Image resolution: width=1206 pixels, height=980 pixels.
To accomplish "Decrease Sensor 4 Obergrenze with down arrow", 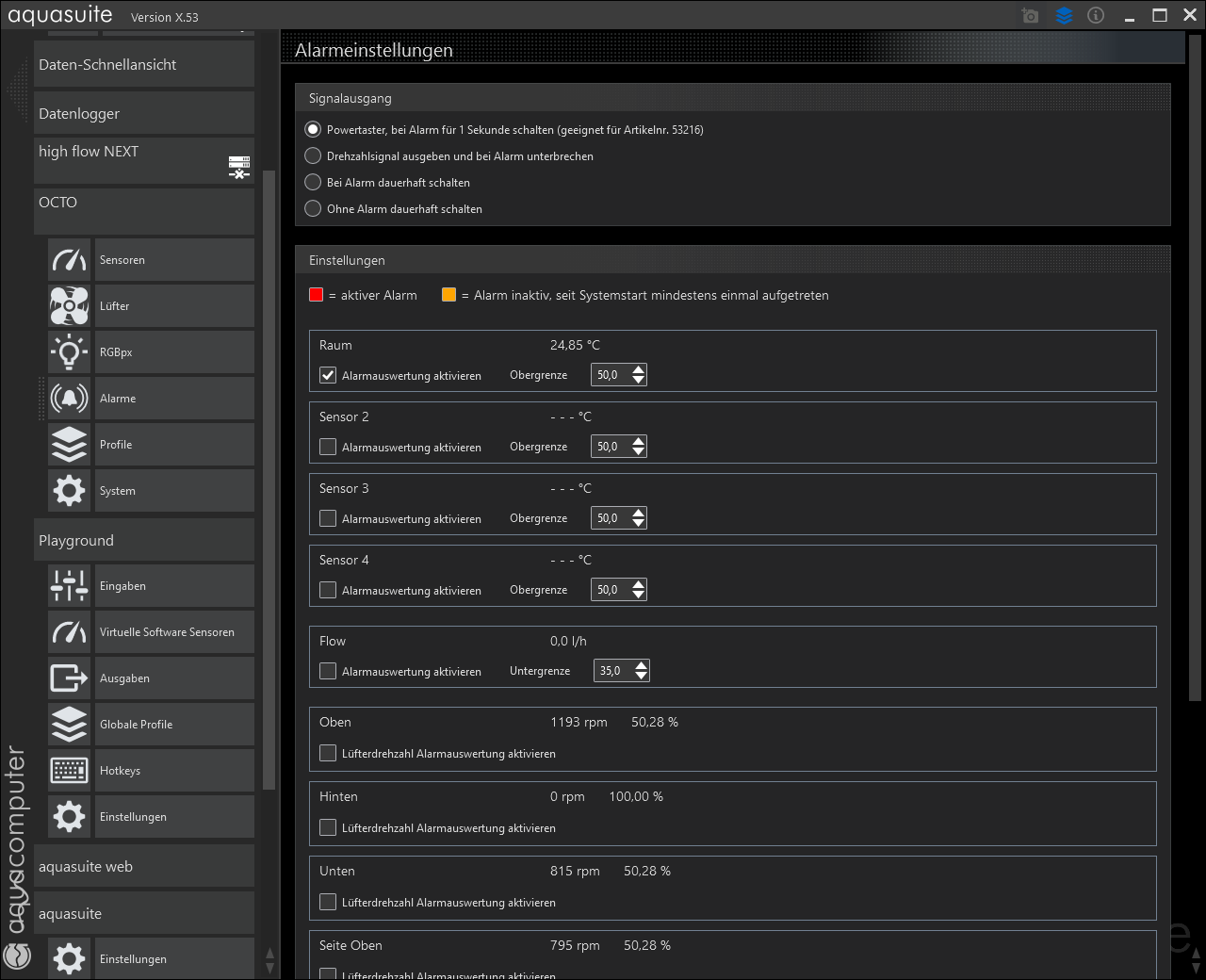I will [x=639, y=596].
